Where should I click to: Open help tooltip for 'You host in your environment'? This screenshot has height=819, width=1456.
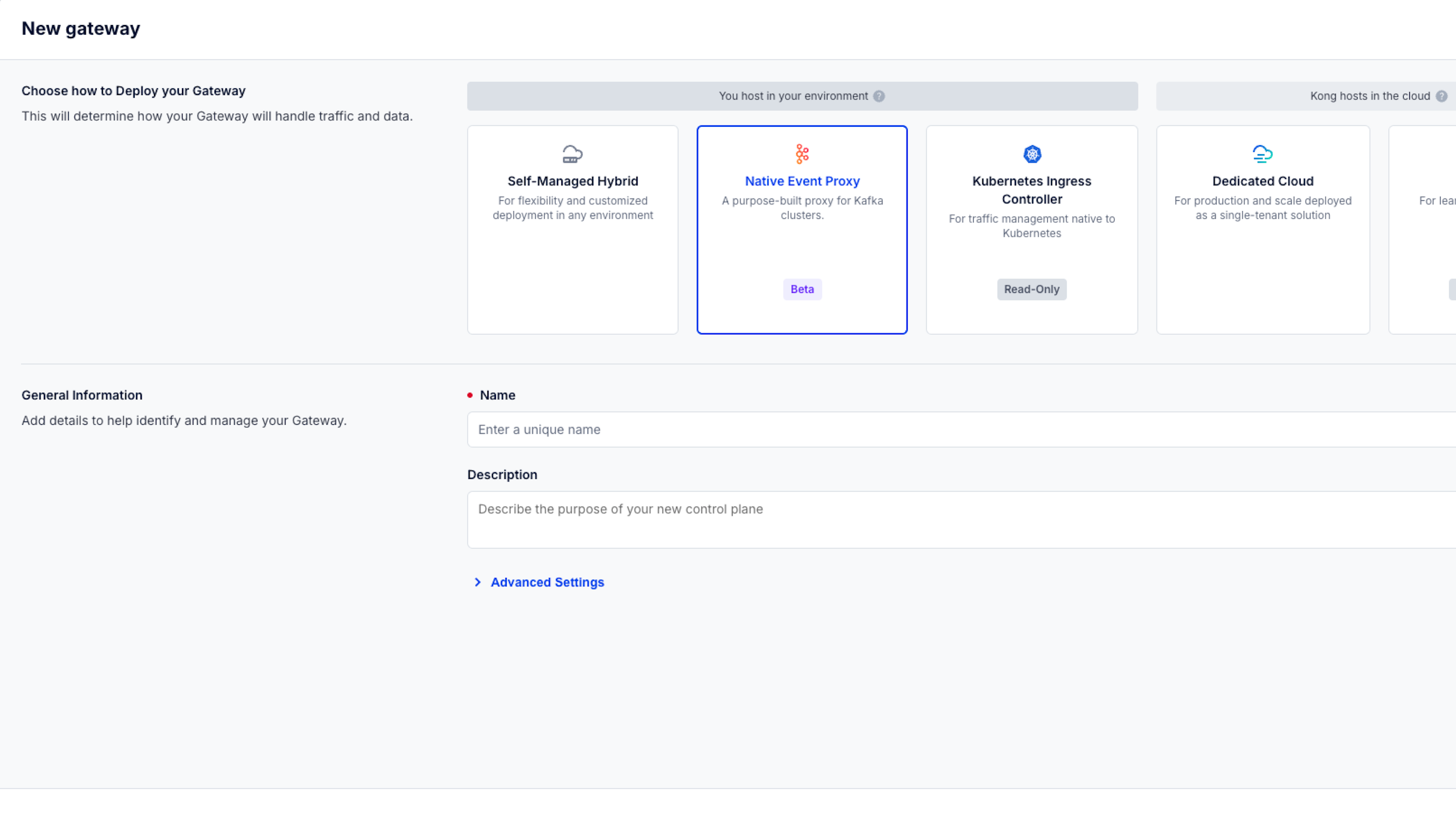879,96
